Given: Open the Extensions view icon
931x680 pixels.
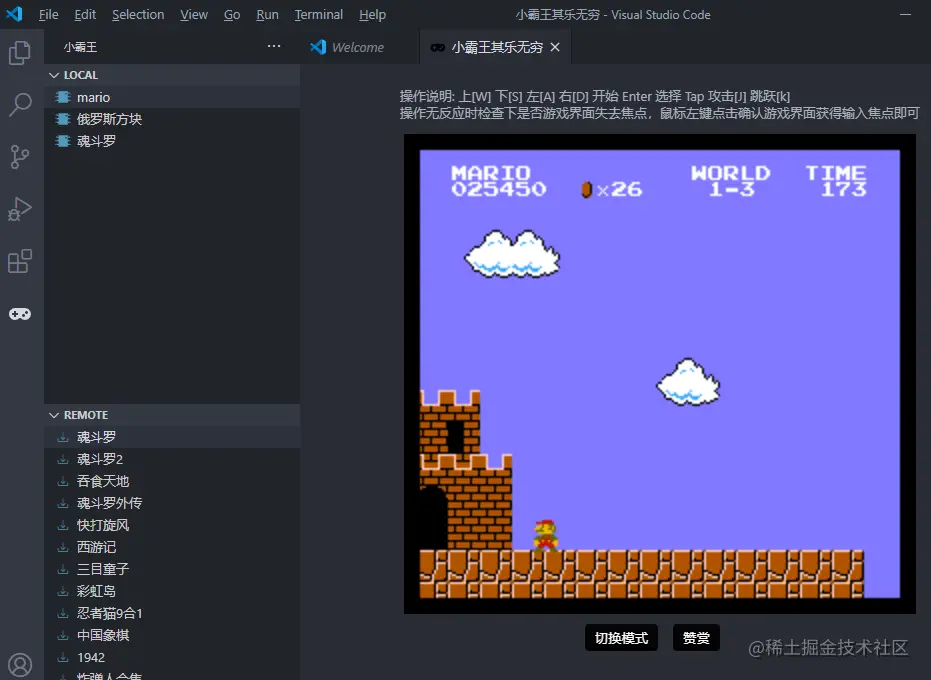Looking at the screenshot, I should pos(20,261).
